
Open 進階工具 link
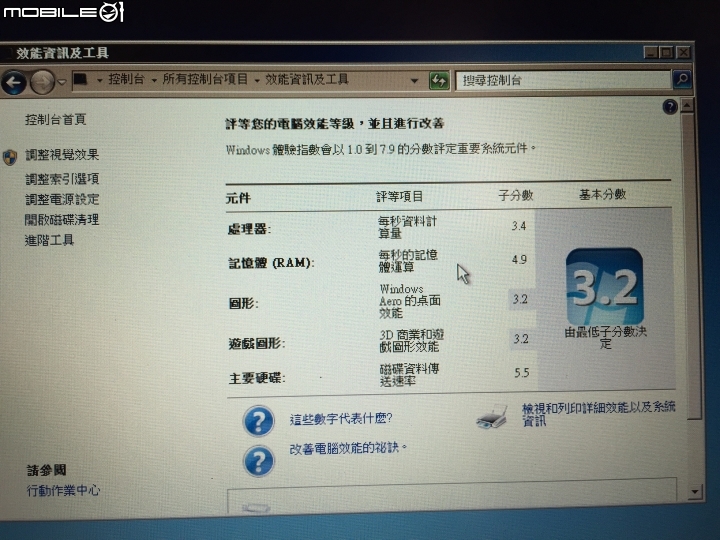point(49,240)
